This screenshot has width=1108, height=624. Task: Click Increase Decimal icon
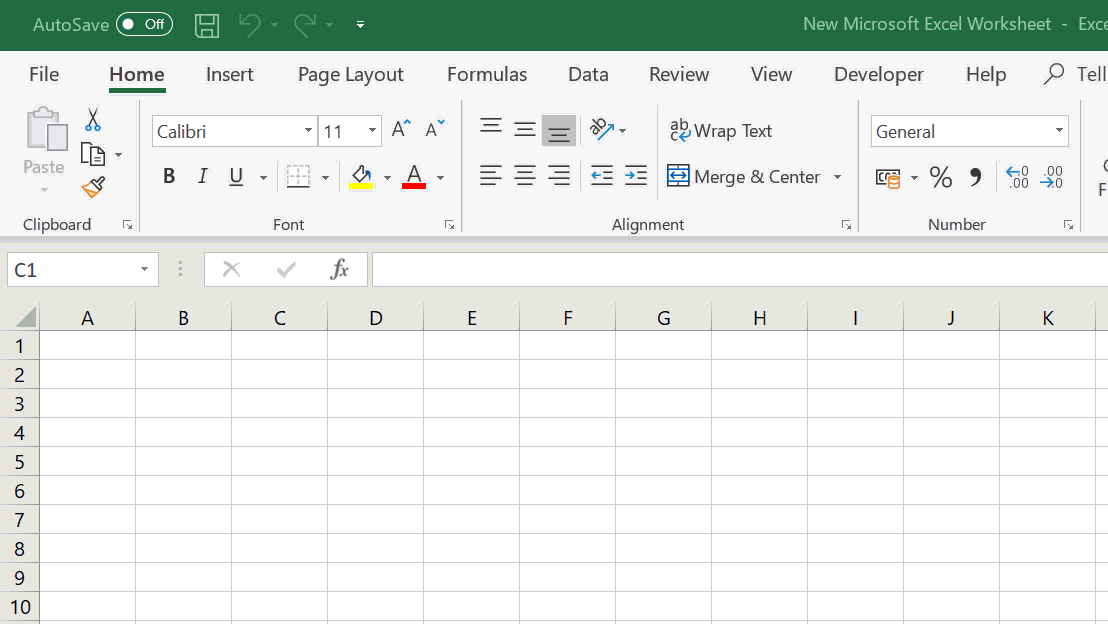click(1017, 177)
